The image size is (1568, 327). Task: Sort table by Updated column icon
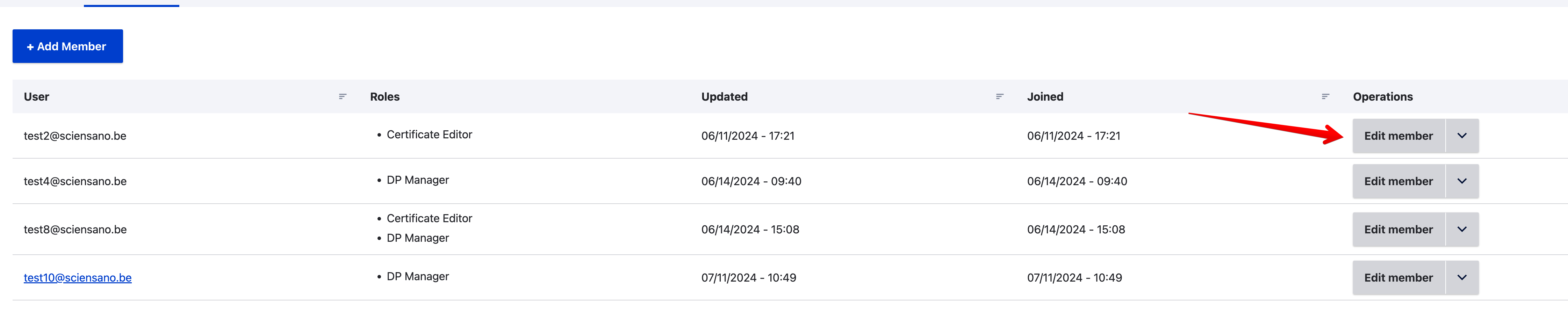coord(999,96)
